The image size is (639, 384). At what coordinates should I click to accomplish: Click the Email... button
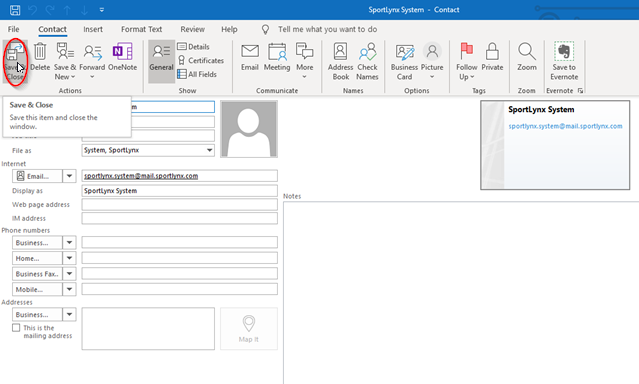(37, 176)
